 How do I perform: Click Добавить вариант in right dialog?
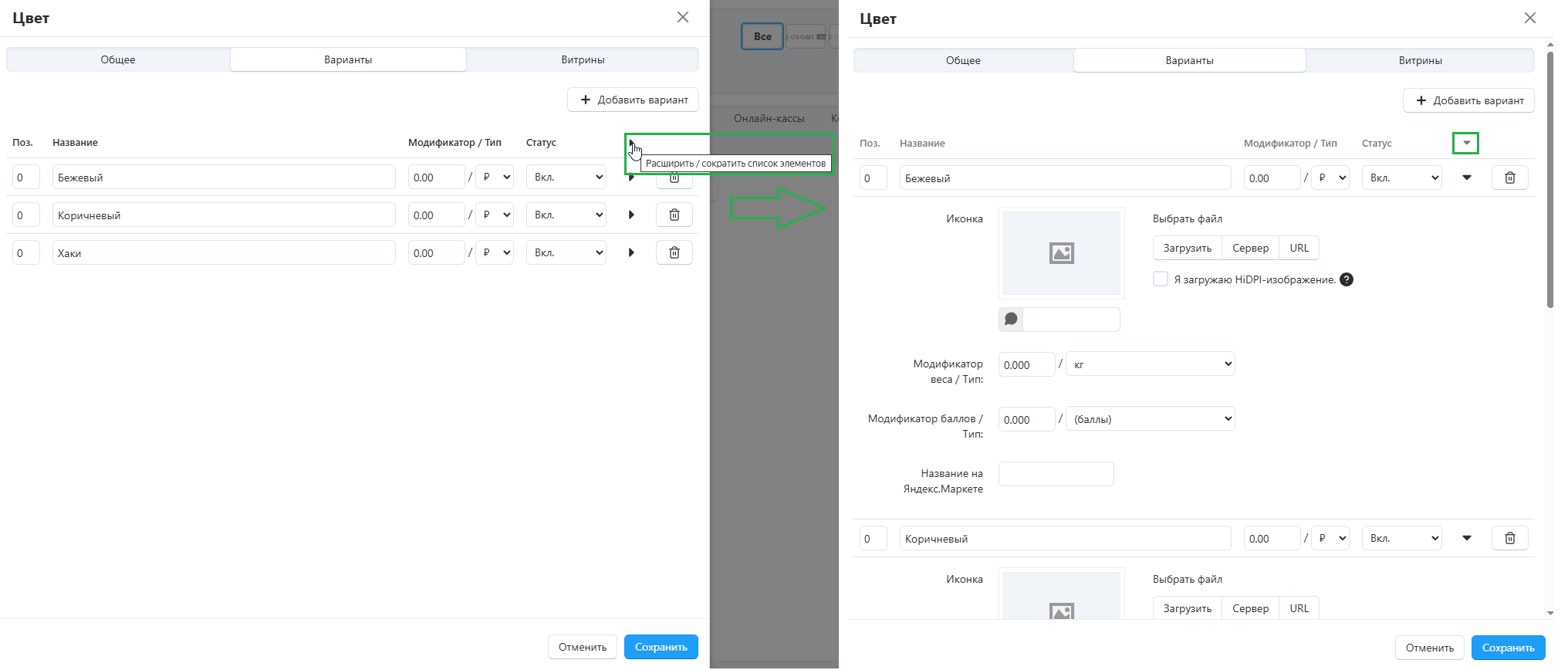(1468, 100)
